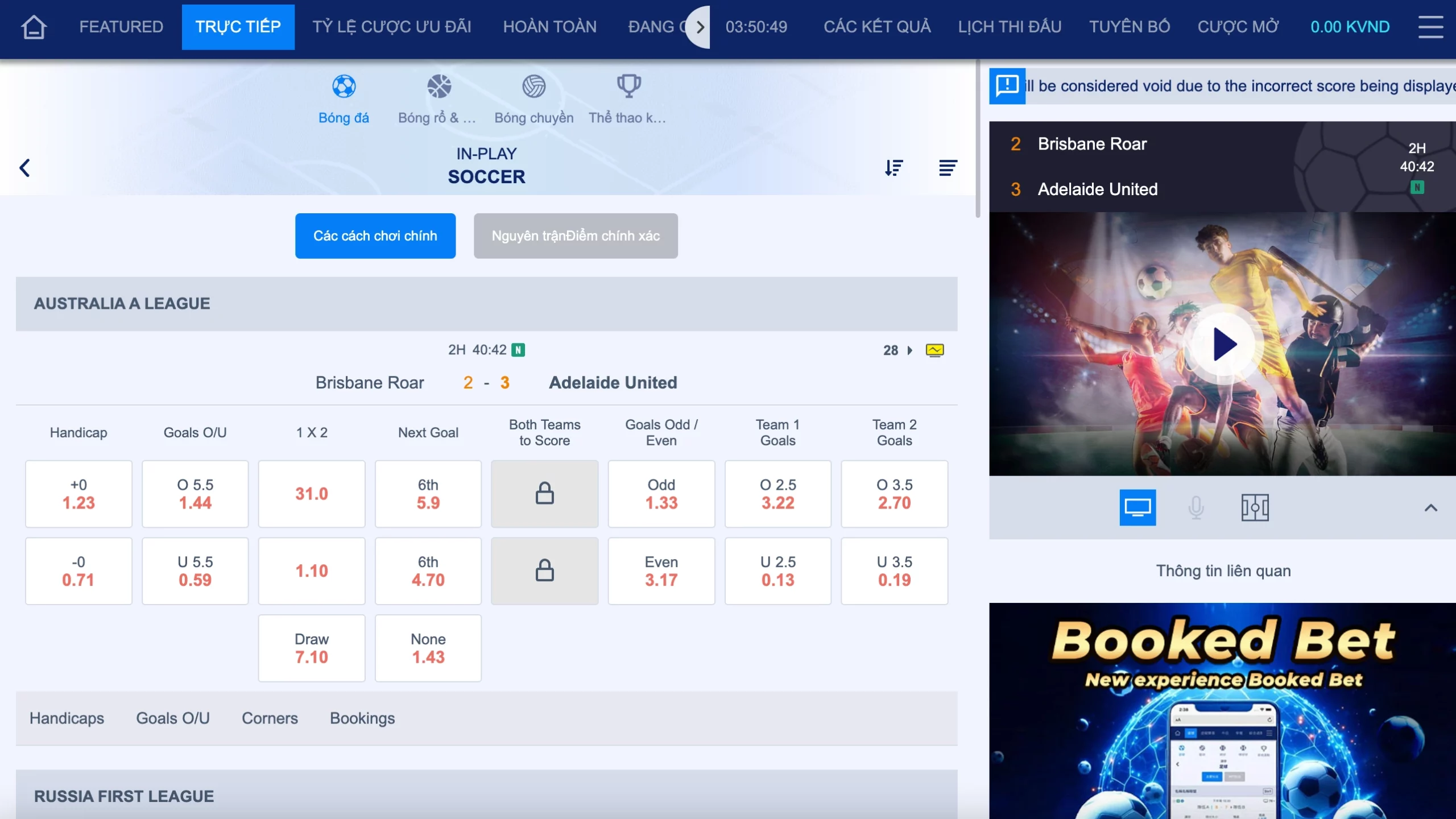This screenshot has width=1456, height=819.
Task: Open TỶ LỆ CƯỢC ƯU ĐÃI tab
Action: [391, 27]
